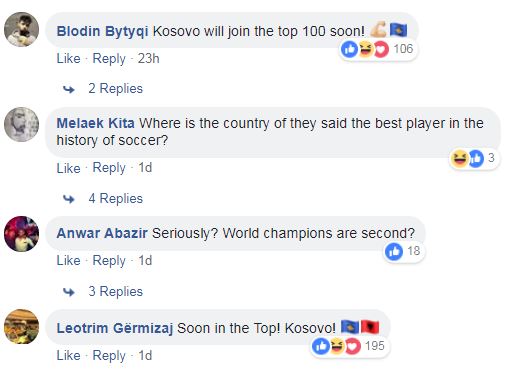
Task: Click the reply arrow icon beside 2 Replies
Action: pos(69,89)
